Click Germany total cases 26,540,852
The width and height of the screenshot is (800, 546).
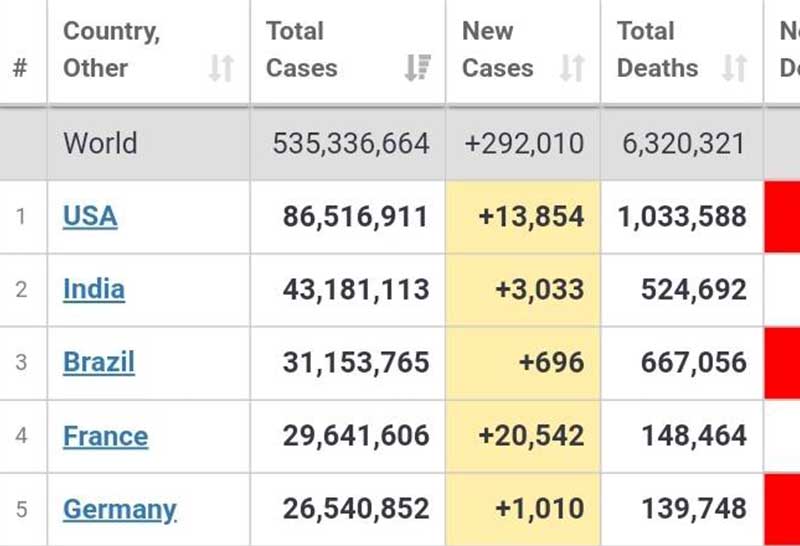(x=355, y=509)
